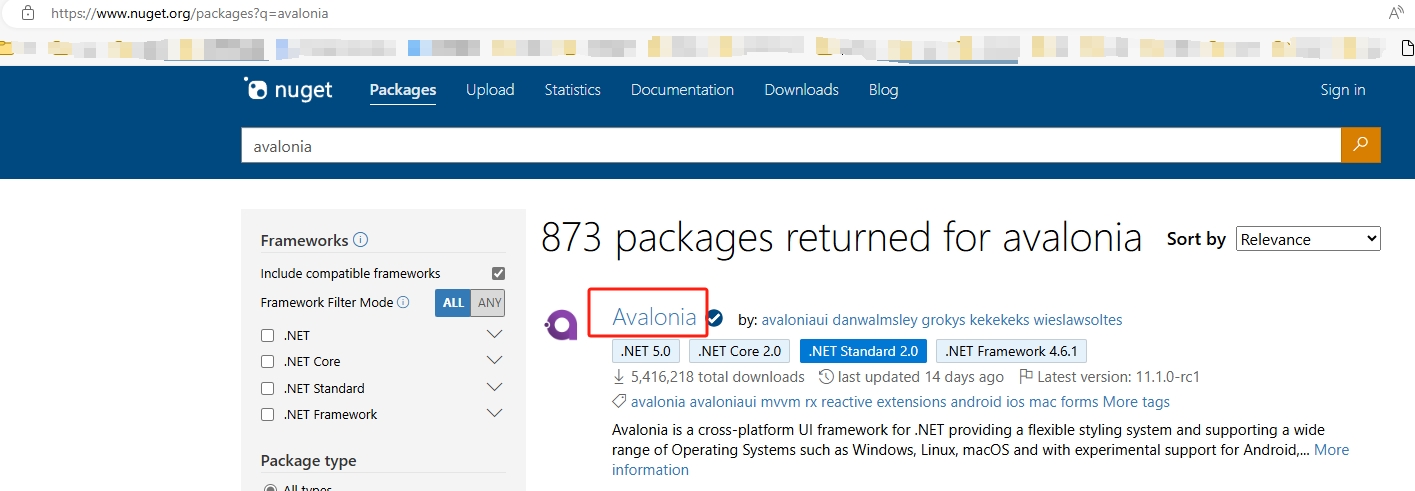Check the .NET Standard framework checkbox
The image size is (1415, 491).
[x=267, y=388]
